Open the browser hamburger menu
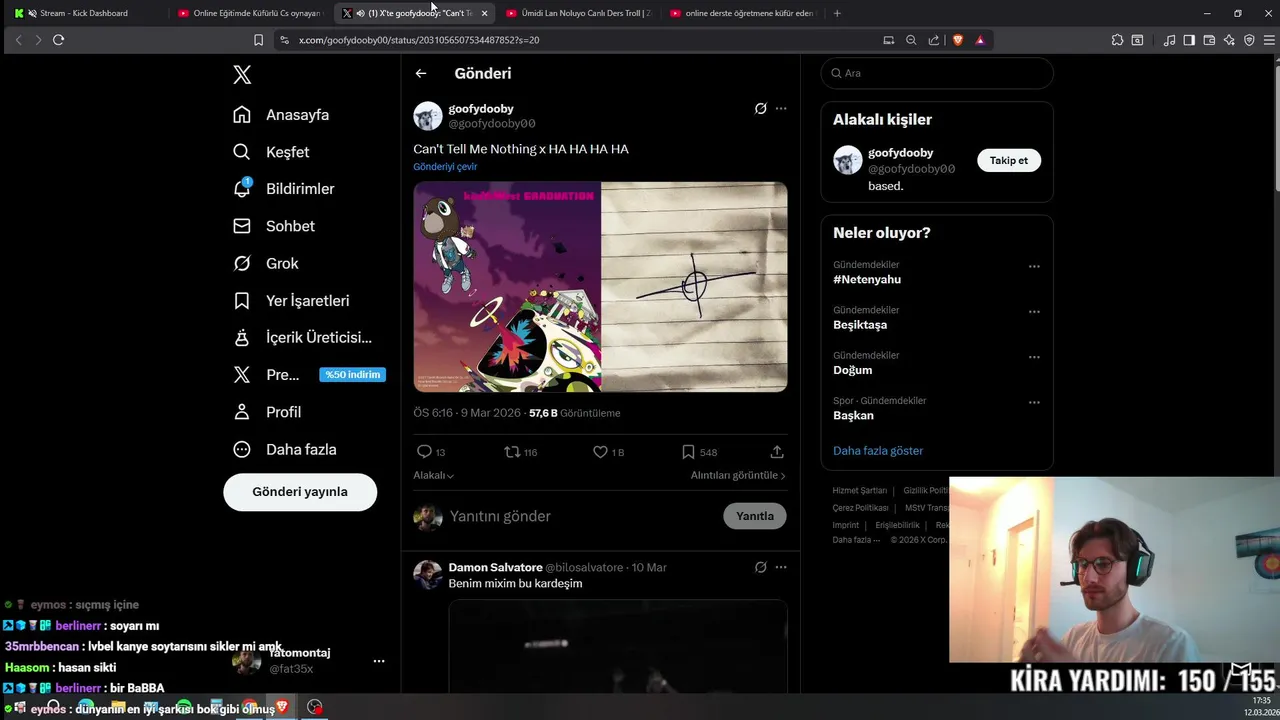The image size is (1280, 720). point(1267,40)
